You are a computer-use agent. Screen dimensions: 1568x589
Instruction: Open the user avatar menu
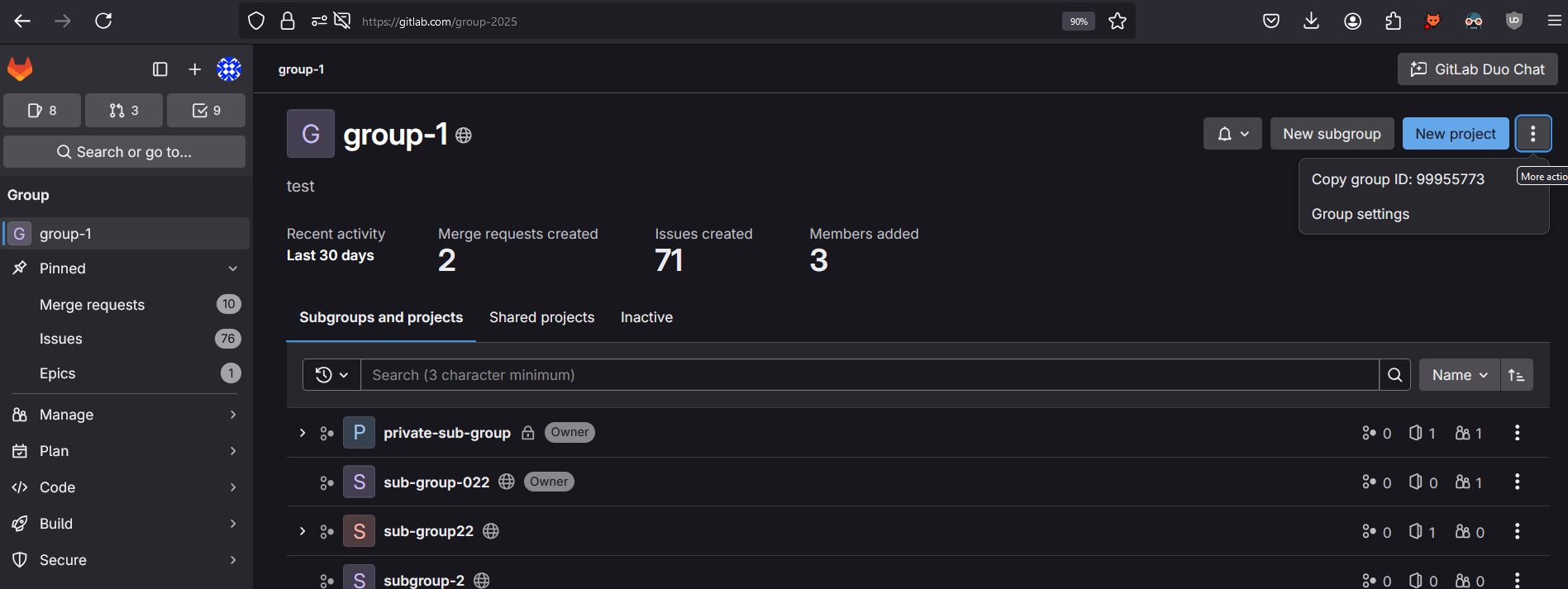click(229, 69)
